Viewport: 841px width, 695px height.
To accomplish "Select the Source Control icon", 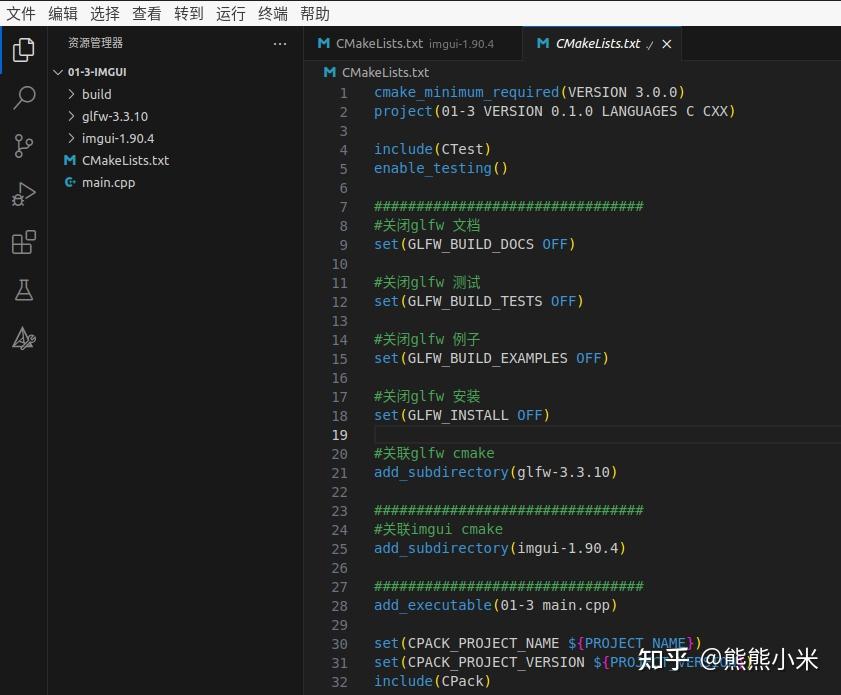I will [24, 146].
